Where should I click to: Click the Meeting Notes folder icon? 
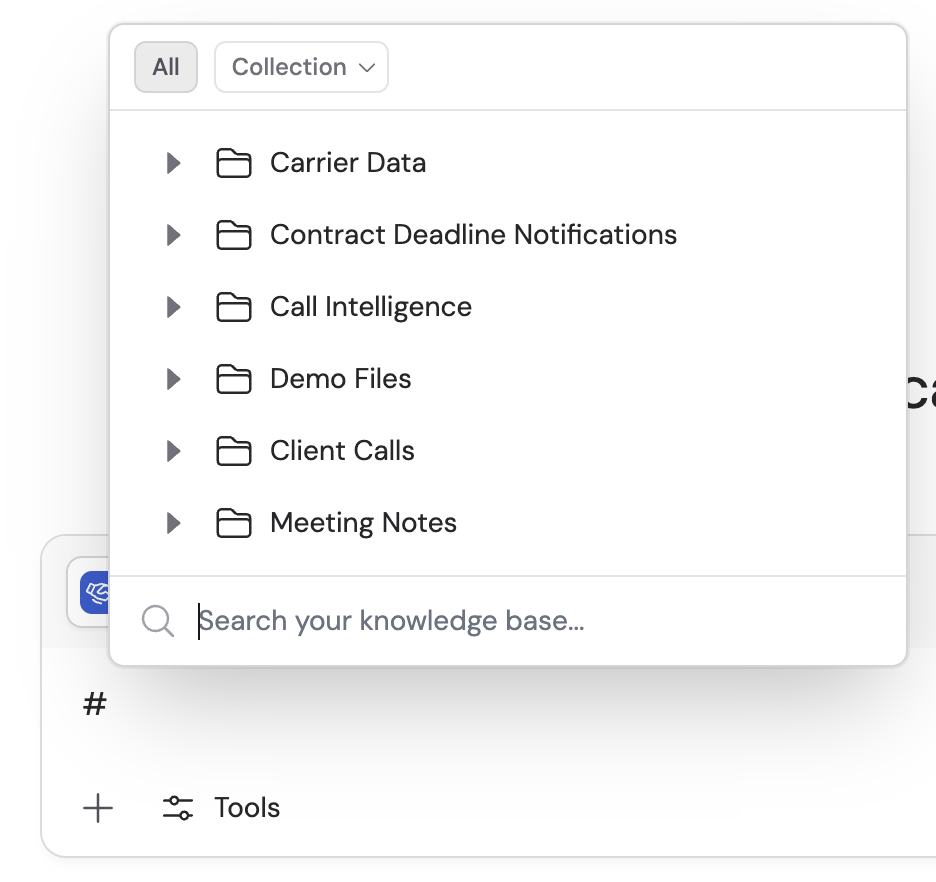234,523
